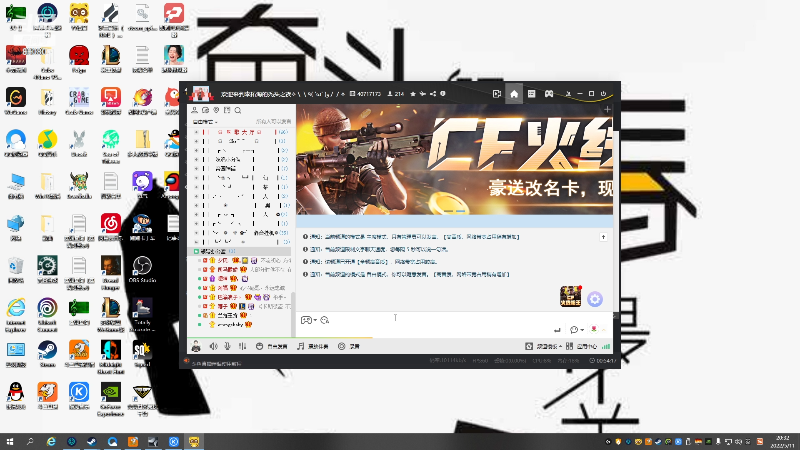800x450 pixels.
Task: Open the QQ penguin desktop shortcut
Action: [x=16, y=396]
